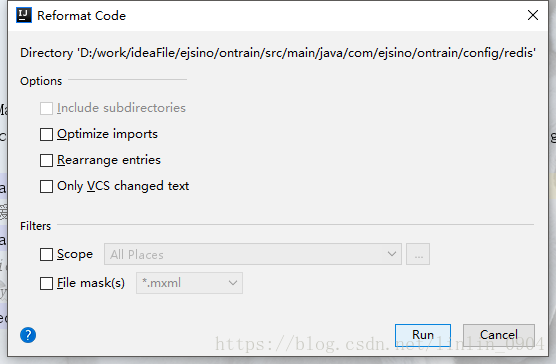This screenshot has height=364, width=556.
Task: Check Only VCS changed text option
Action: pos(46,186)
